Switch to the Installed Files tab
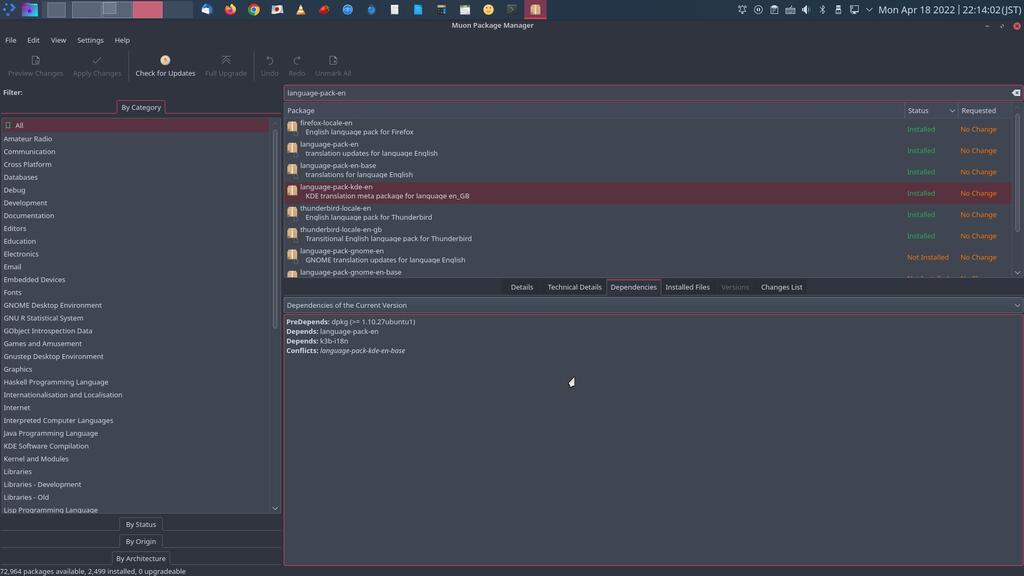1024x576 pixels. 687,287
